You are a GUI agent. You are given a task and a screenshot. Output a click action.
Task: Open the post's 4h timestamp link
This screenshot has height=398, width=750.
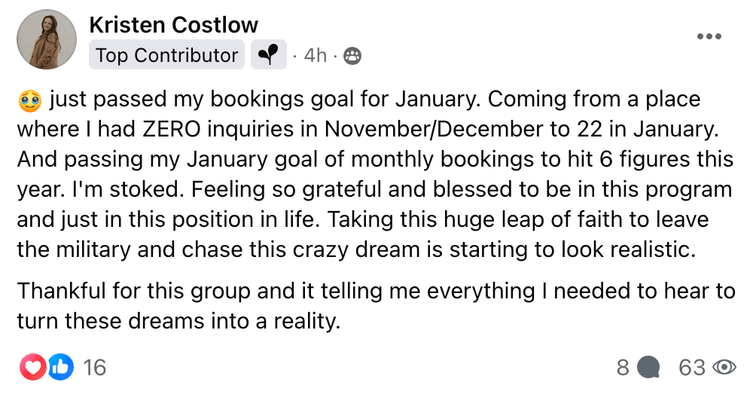point(315,55)
